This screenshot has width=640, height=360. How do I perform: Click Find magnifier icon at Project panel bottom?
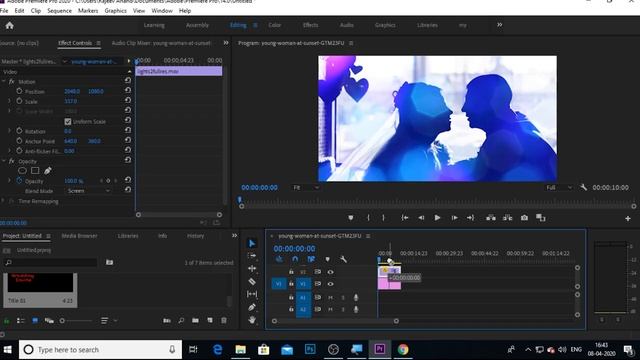coord(181,321)
